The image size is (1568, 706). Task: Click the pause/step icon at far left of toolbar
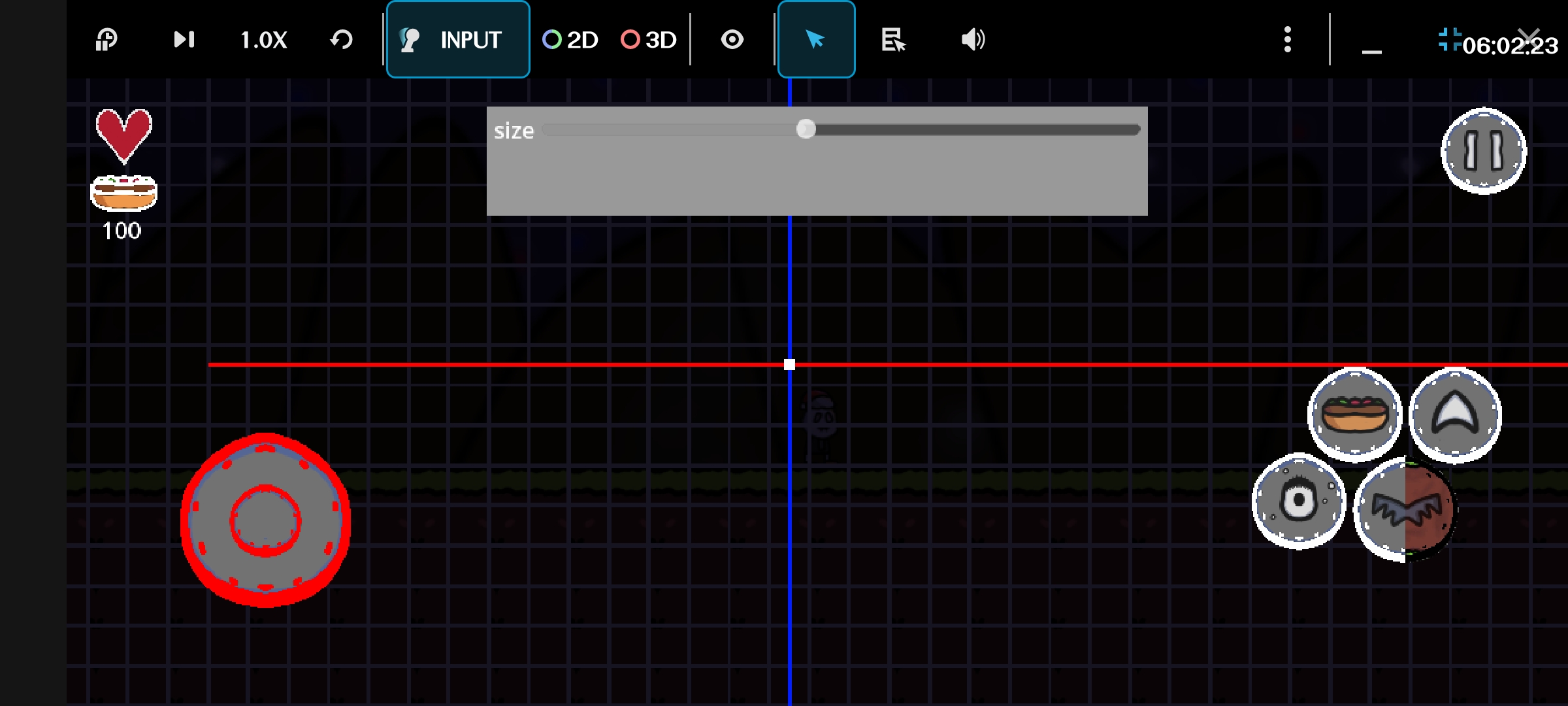pos(106,40)
